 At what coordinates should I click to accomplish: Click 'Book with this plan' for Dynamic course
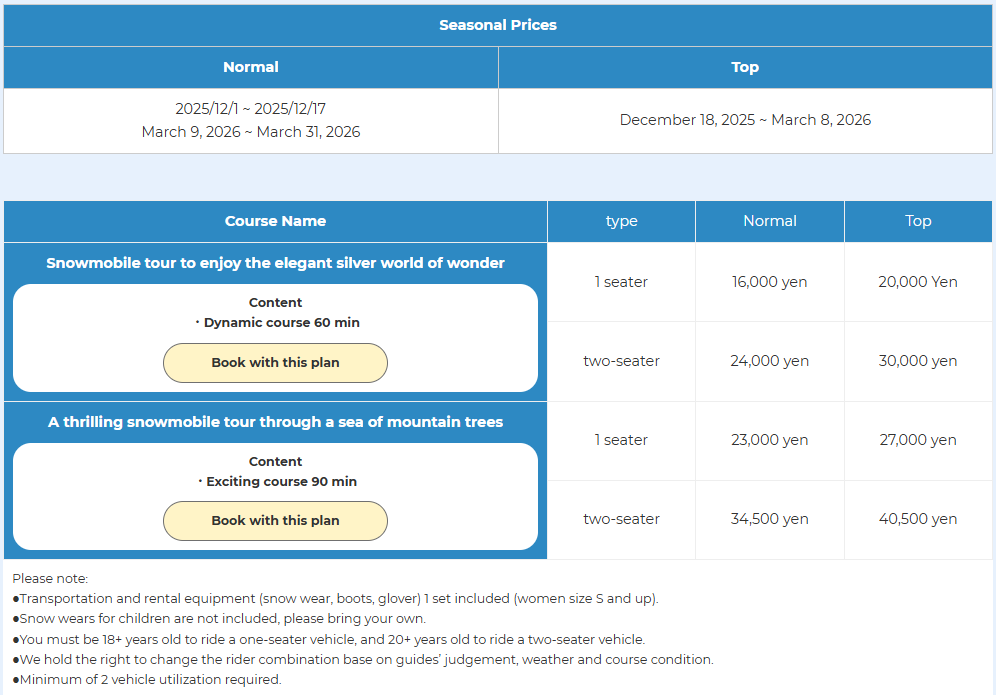275,363
